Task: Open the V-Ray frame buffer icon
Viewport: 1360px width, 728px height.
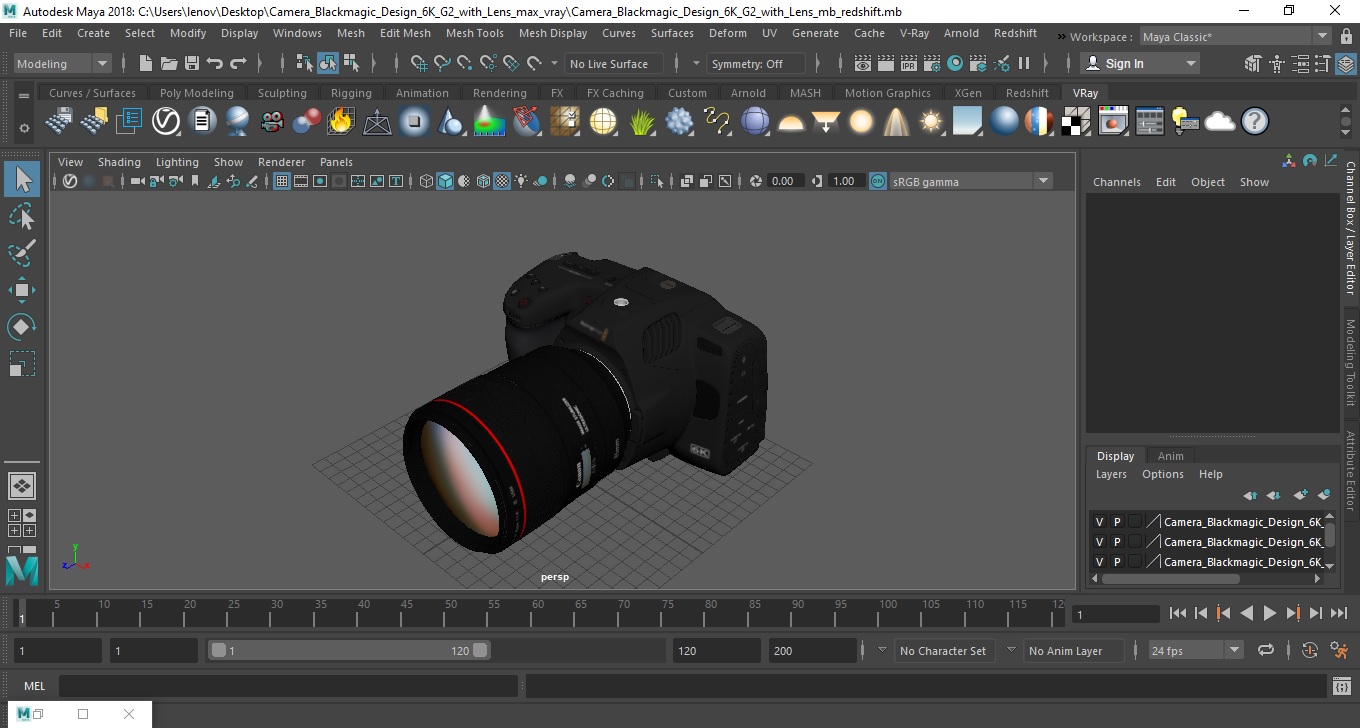Action: tap(1114, 122)
